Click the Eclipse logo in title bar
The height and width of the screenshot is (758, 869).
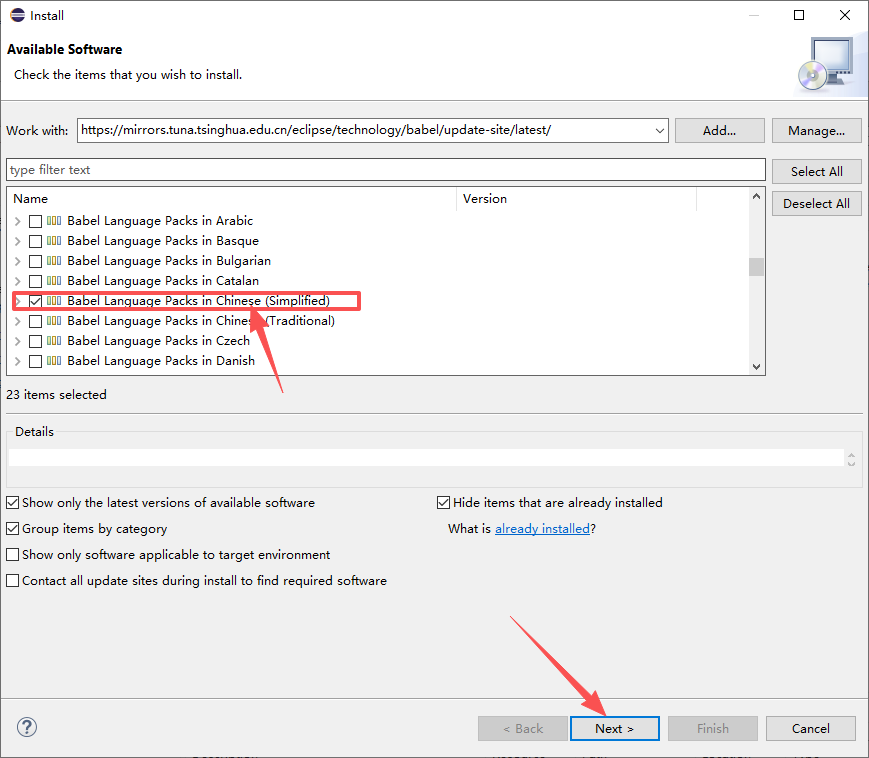tap(17, 15)
